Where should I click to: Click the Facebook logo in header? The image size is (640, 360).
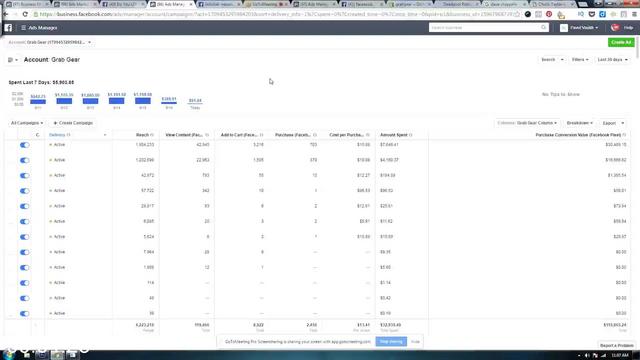tap(8, 28)
